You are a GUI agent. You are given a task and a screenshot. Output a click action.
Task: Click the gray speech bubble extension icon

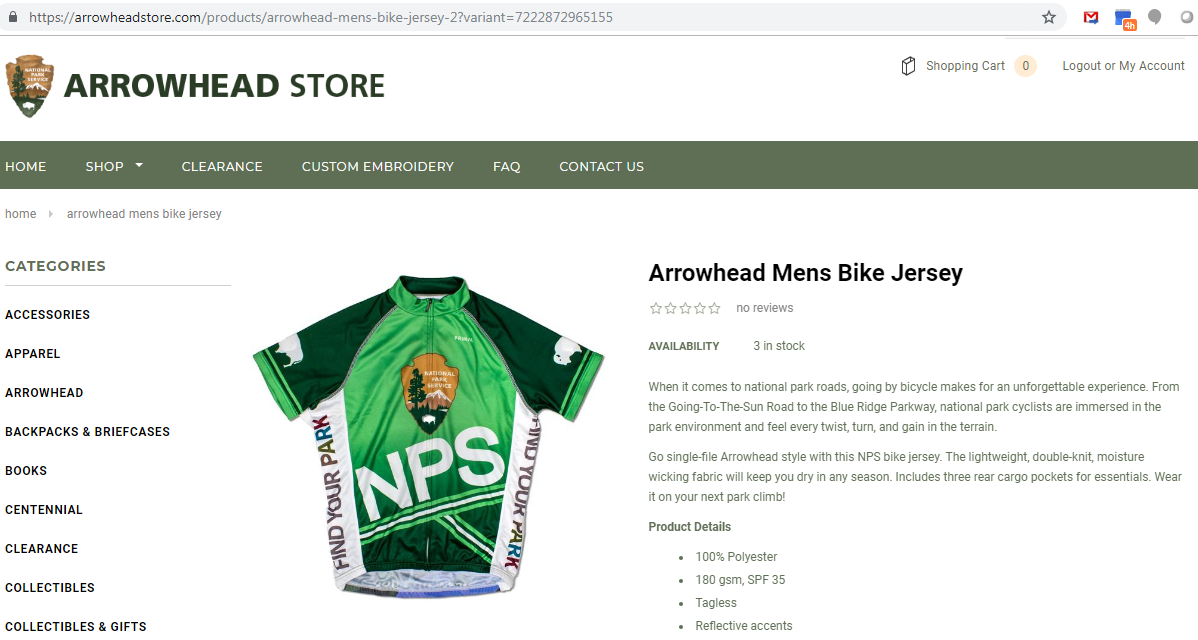pyautogui.click(x=1154, y=17)
